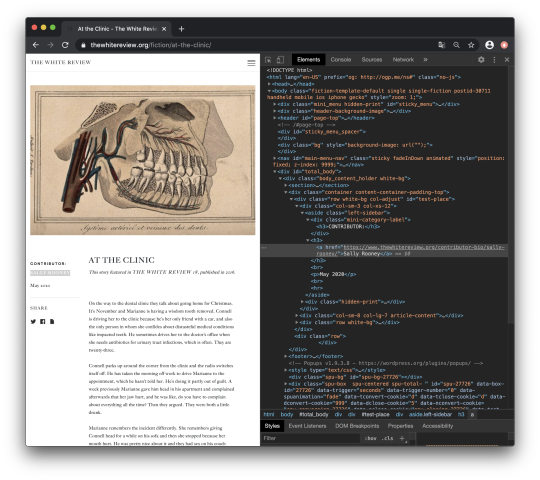This screenshot has width=540, height=480.
Task: Select the #test-place breadcrumb
Action: point(375,415)
